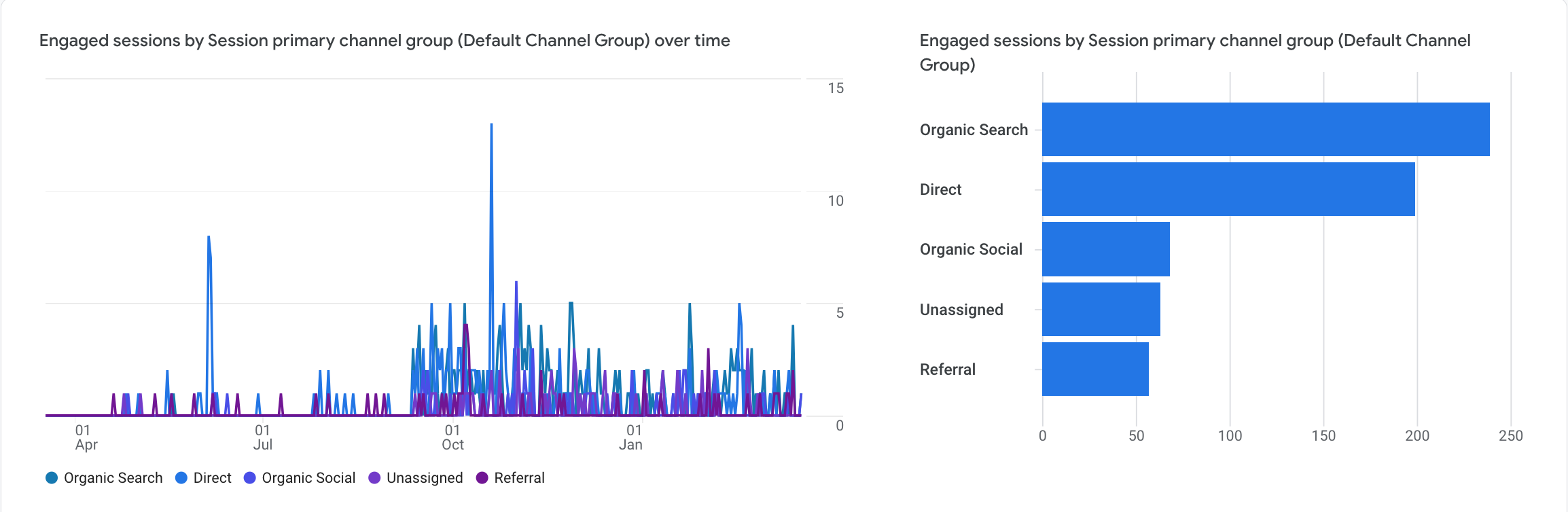
Task: Hide the Unassigned series via legend label
Action: tap(425, 478)
